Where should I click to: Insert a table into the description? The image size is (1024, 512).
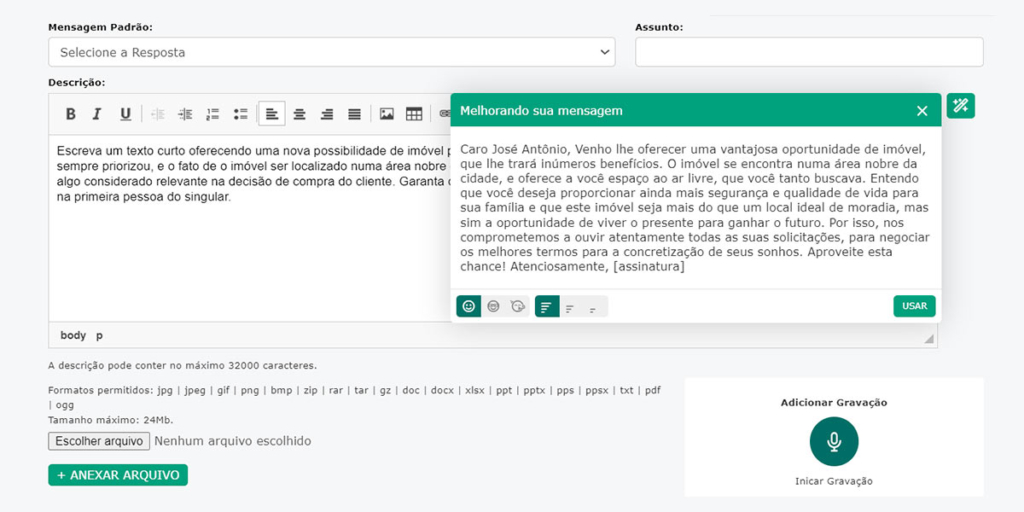tap(414, 114)
